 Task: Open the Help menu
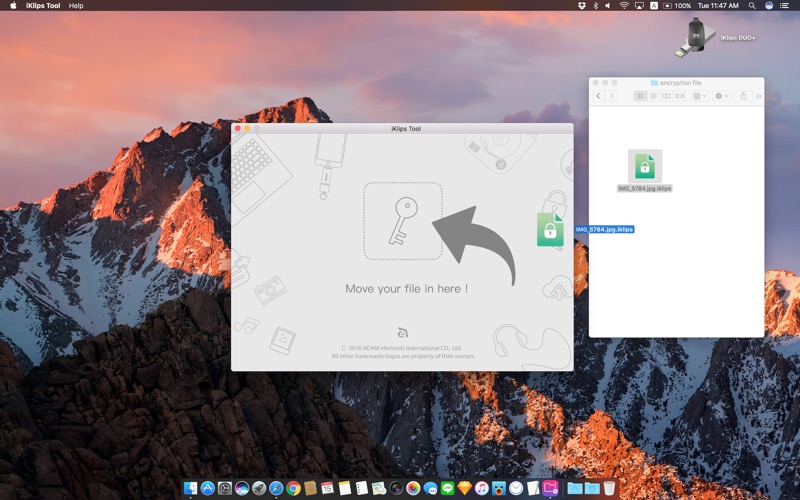pos(76,6)
